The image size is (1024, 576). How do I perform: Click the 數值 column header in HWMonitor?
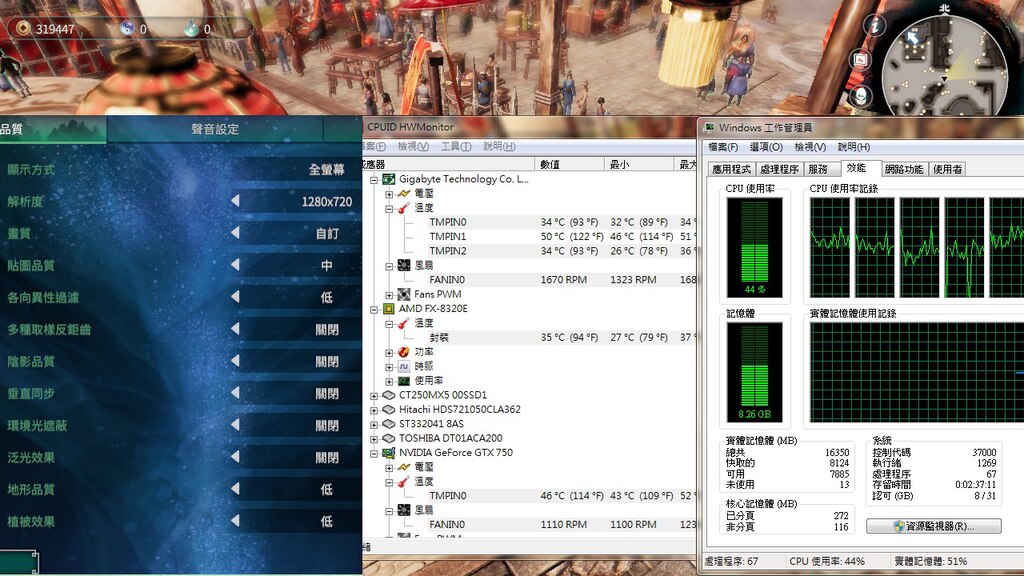(x=569, y=164)
